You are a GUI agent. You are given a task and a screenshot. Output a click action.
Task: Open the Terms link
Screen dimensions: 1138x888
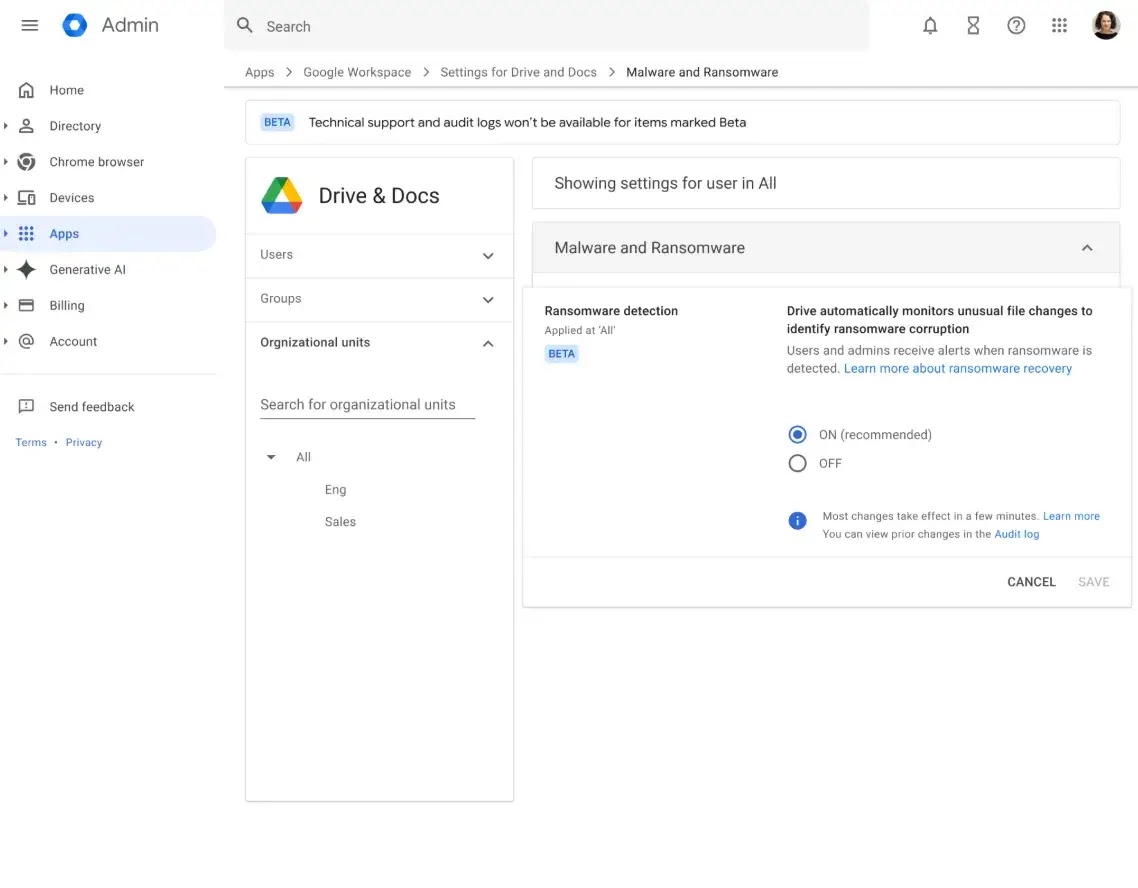pyautogui.click(x=30, y=442)
